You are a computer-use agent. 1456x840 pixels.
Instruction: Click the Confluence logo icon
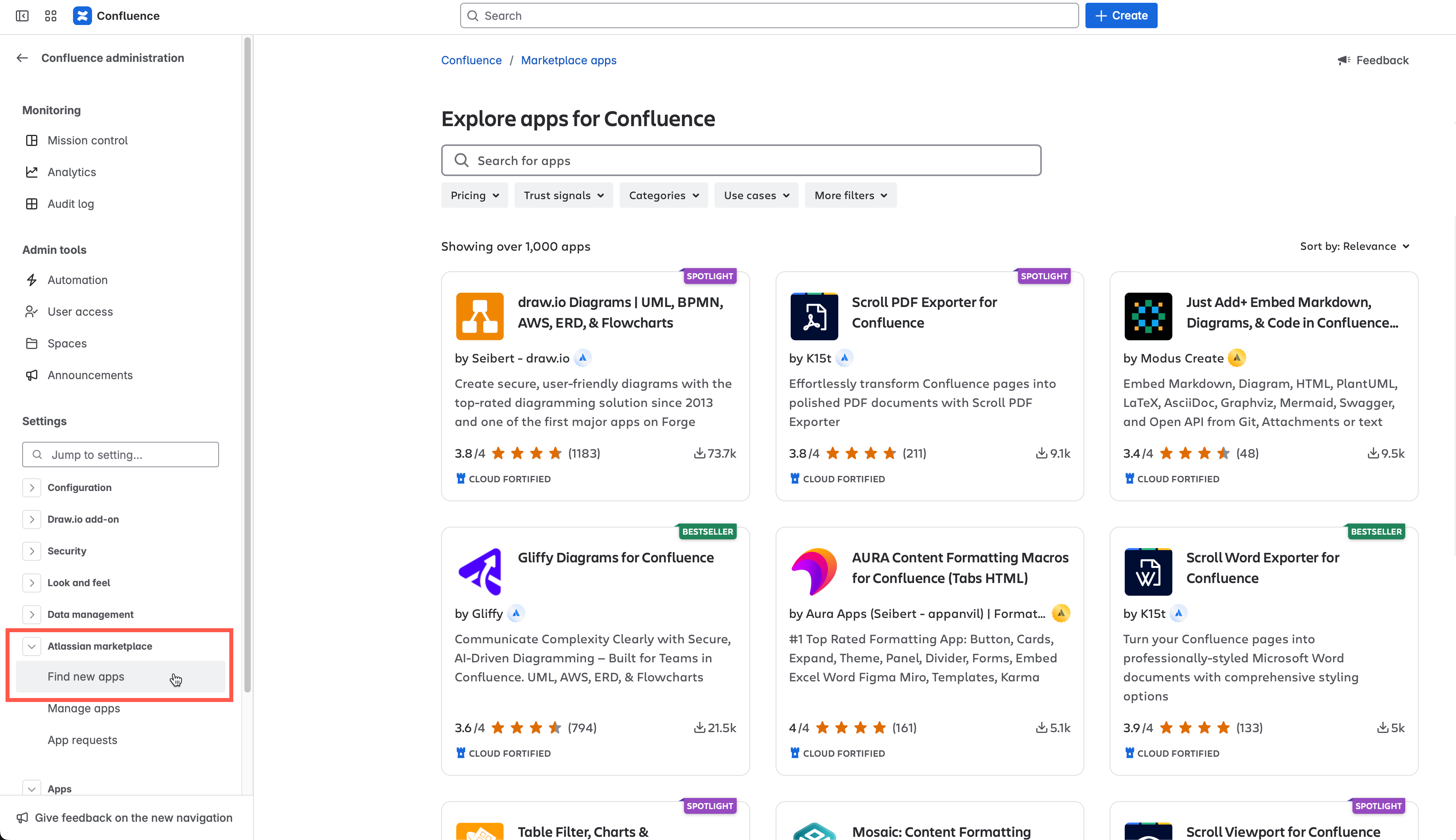pyautogui.click(x=83, y=15)
